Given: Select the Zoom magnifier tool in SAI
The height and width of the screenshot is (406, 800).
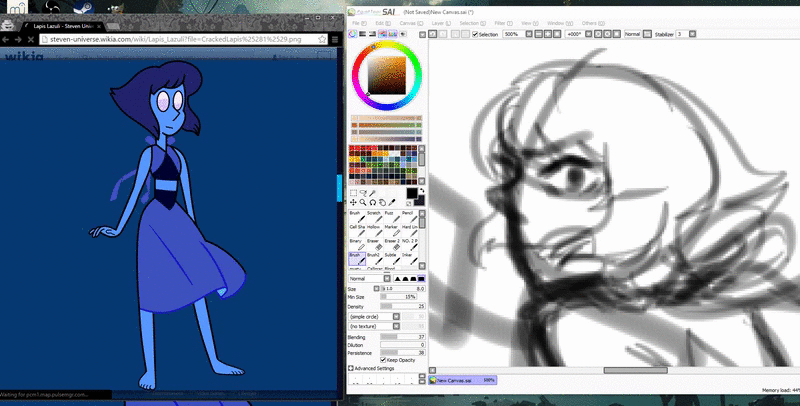Looking at the screenshot, I should (363, 202).
